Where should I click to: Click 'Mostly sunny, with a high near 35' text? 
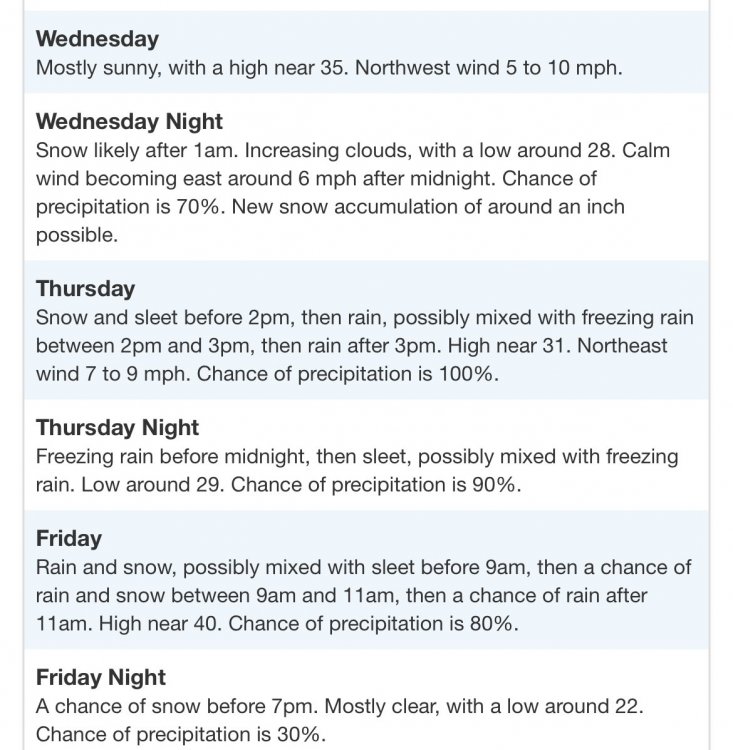tap(192, 68)
